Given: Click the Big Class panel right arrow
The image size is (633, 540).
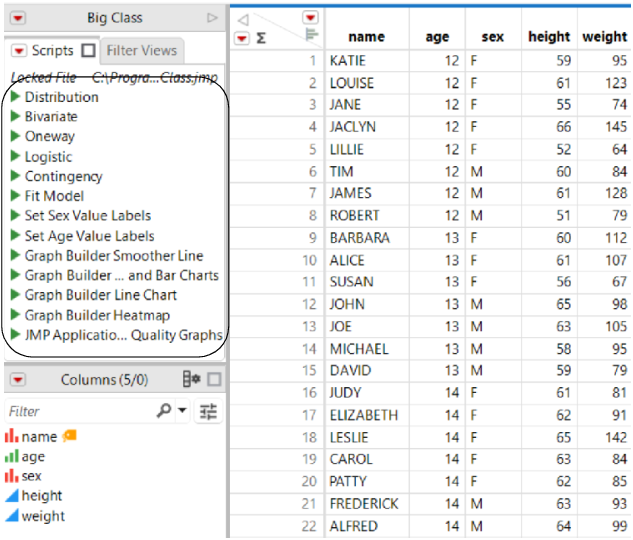Looking at the screenshot, I should 212,18.
